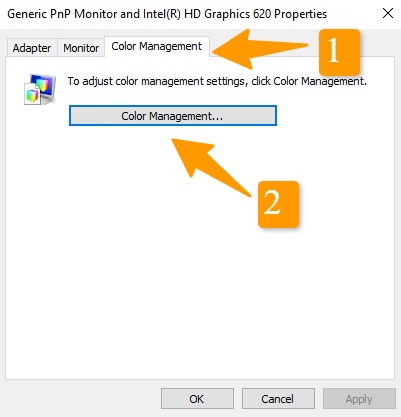Click the color management monitor icon
The image size is (401, 417).
40,89
